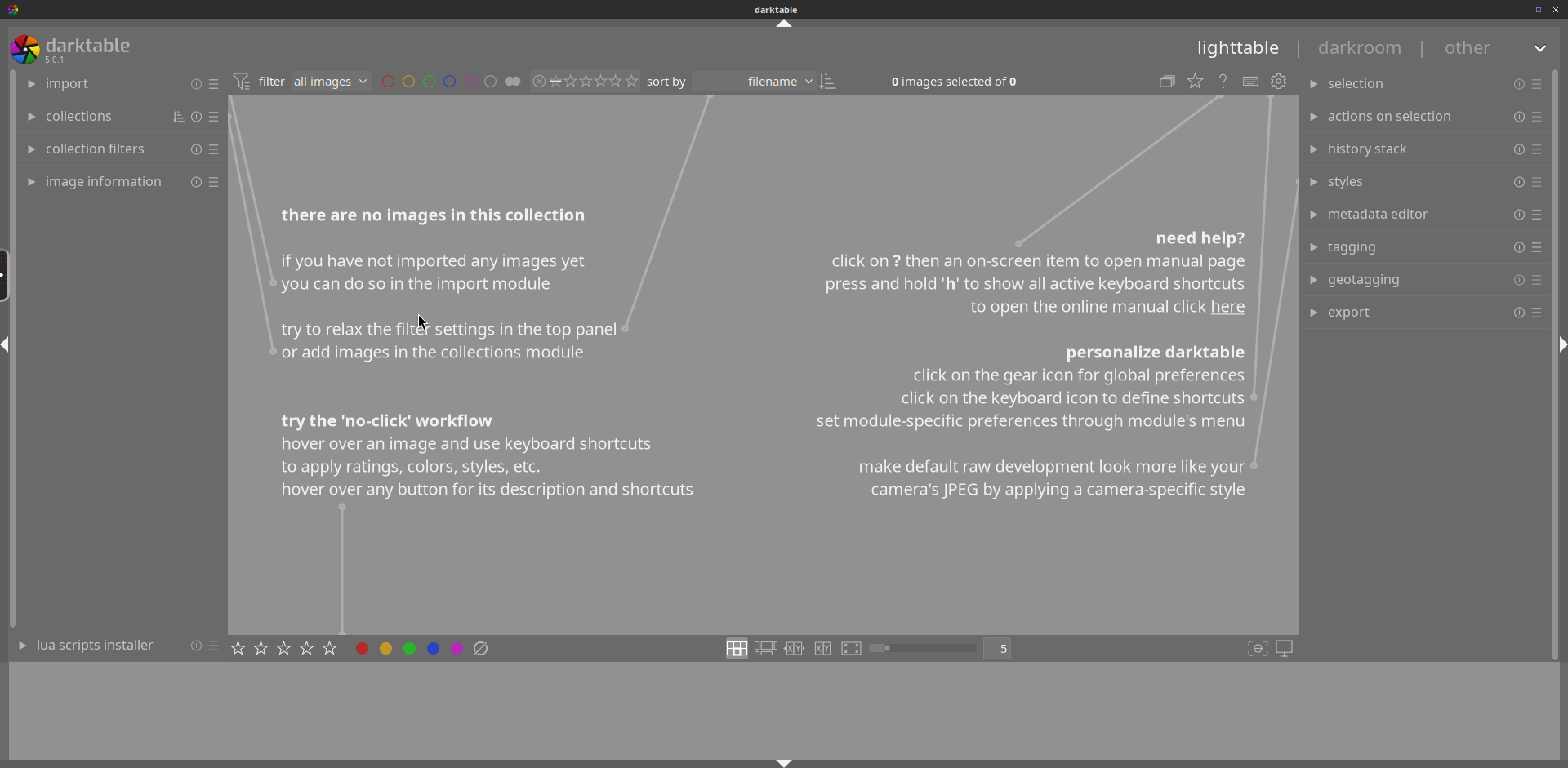Image resolution: width=1568 pixels, height=768 pixels.
Task: Apply red color label in bottom bar
Action: (362, 649)
